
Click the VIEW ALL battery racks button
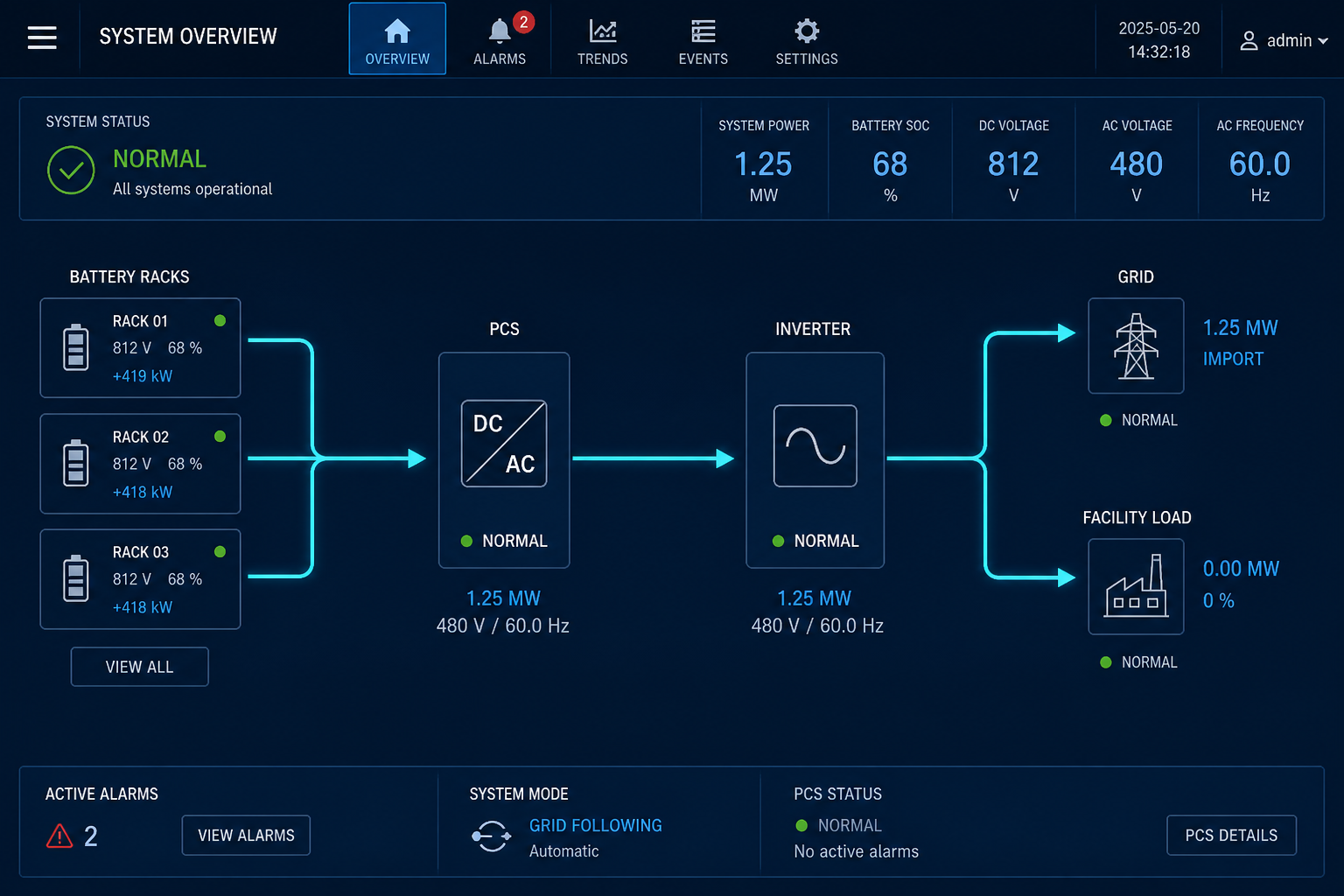pos(140,667)
